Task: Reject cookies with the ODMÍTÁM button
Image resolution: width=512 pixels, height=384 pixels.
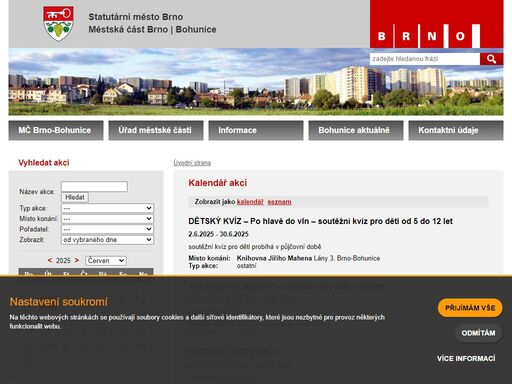Action: 478,333
